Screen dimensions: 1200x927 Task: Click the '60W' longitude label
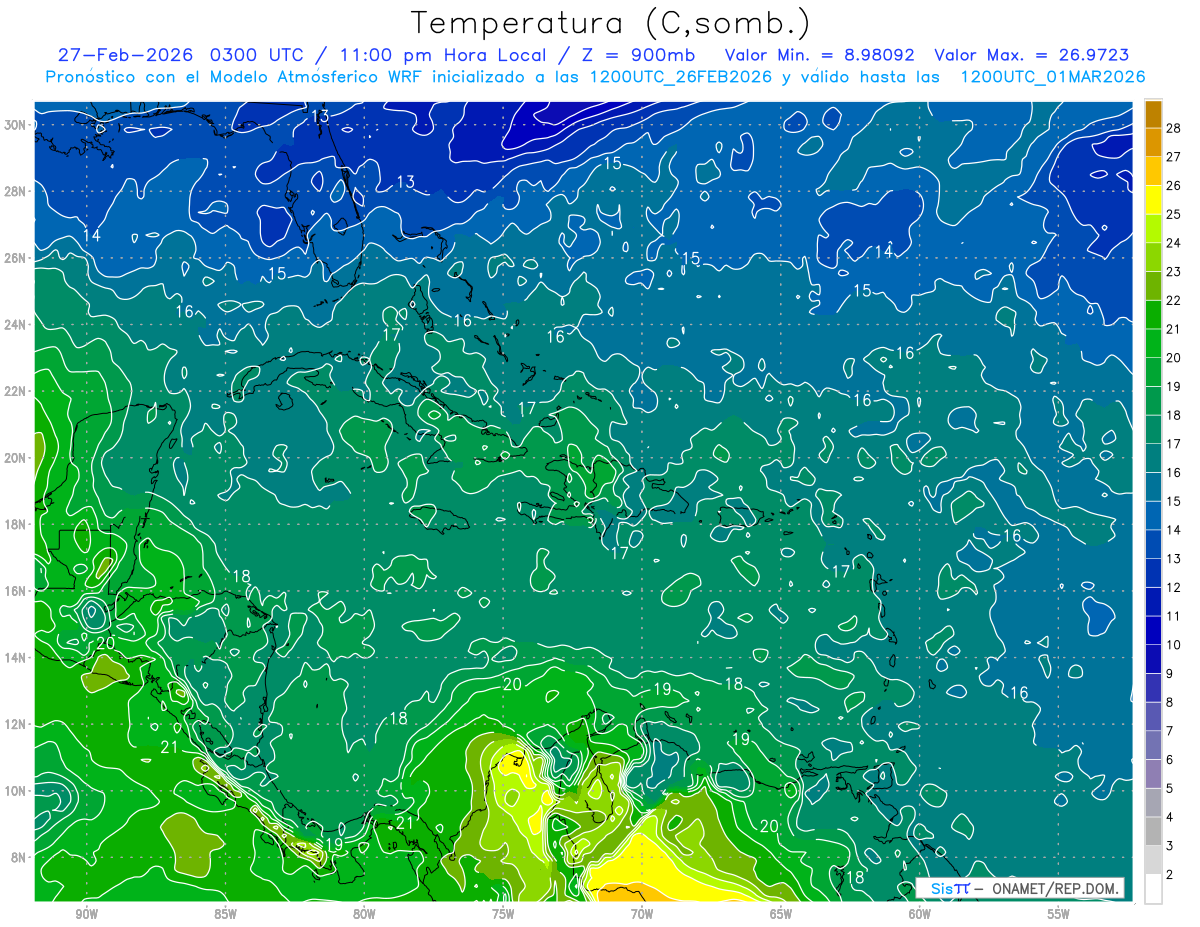[x=920, y=913]
